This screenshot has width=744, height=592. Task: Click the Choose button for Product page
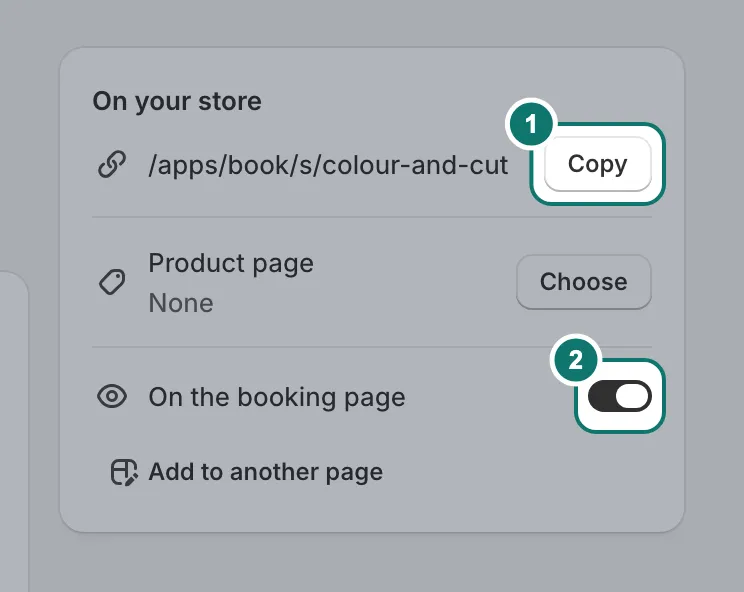click(584, 282)
